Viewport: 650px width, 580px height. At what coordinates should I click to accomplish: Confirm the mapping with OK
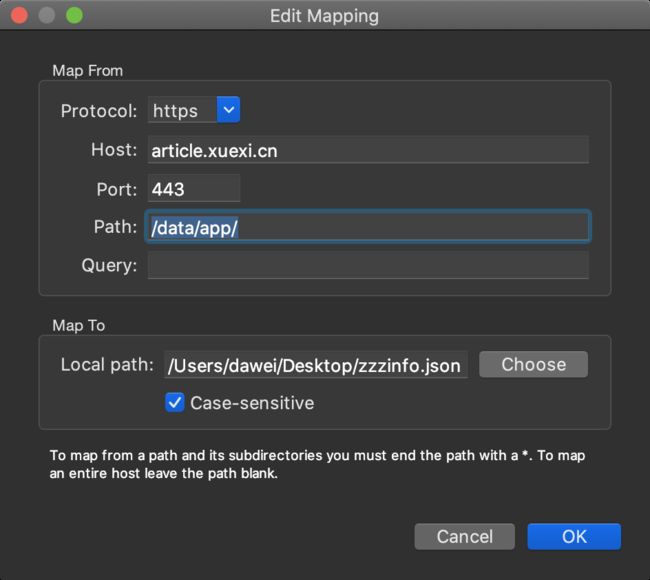[574, 536]
